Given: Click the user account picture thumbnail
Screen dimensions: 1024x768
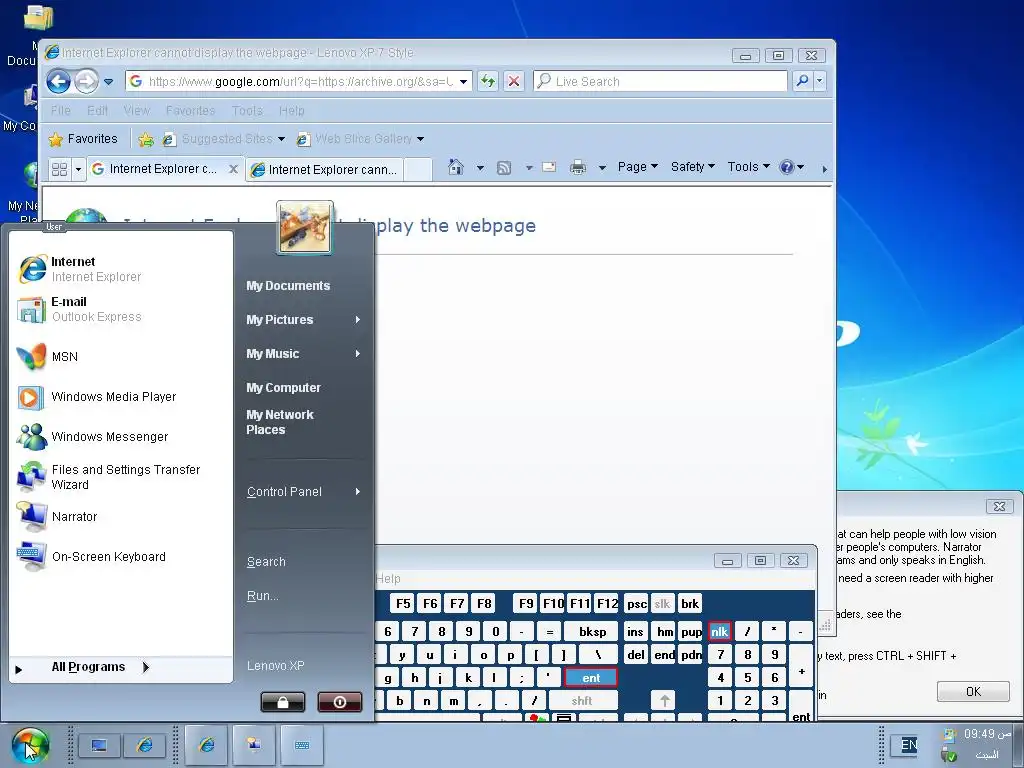Looking at the screenshot, I should click(x=305, y=227).
